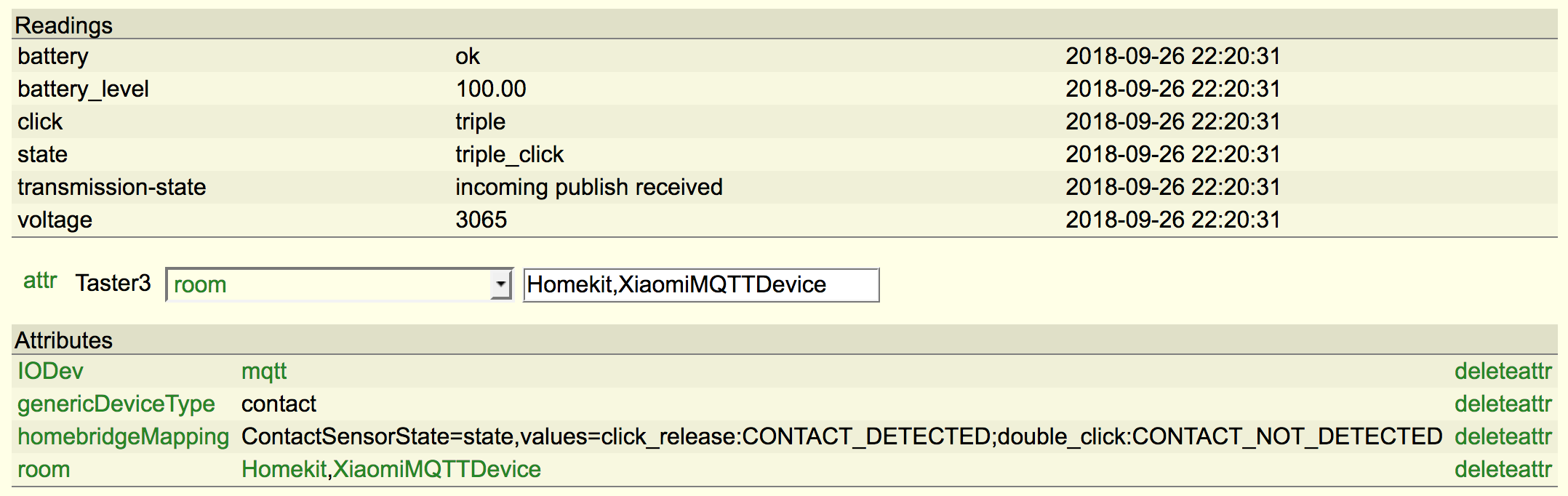1568x496 pixels.
Task: Open the XiaomiMQTTDevice room link
Action: point(437,469)
